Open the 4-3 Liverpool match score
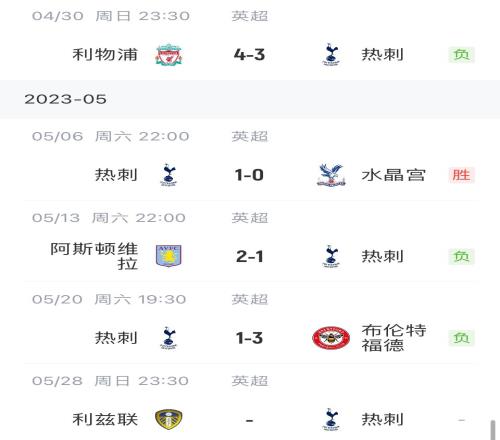Image resolution: width=500 pixels, height=440 pixels. coord(249,55)
